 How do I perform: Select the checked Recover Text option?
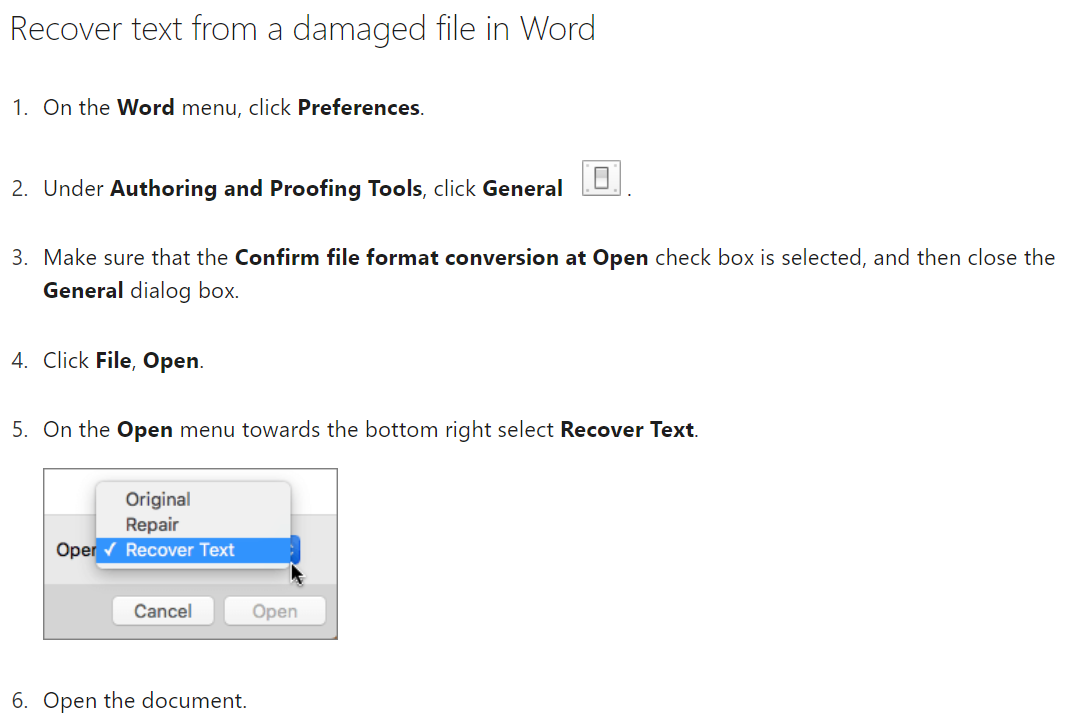click(193, 550)
